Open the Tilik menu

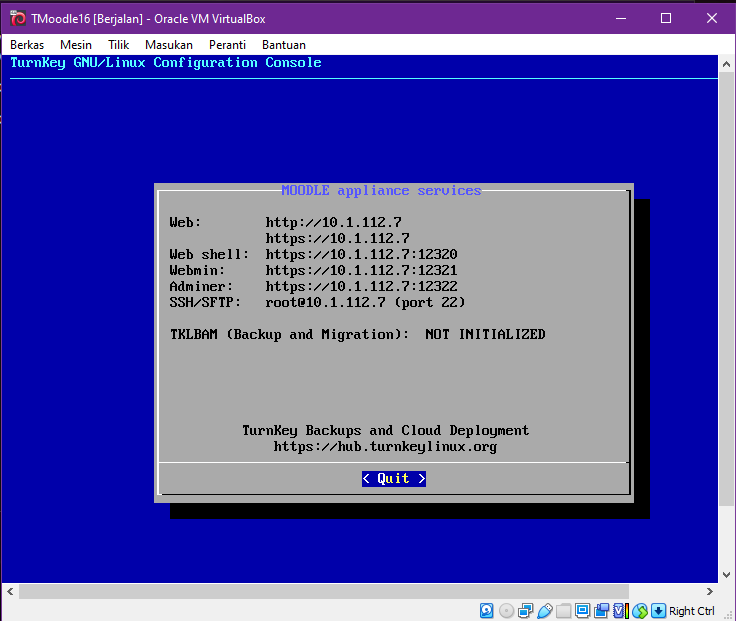118,45
